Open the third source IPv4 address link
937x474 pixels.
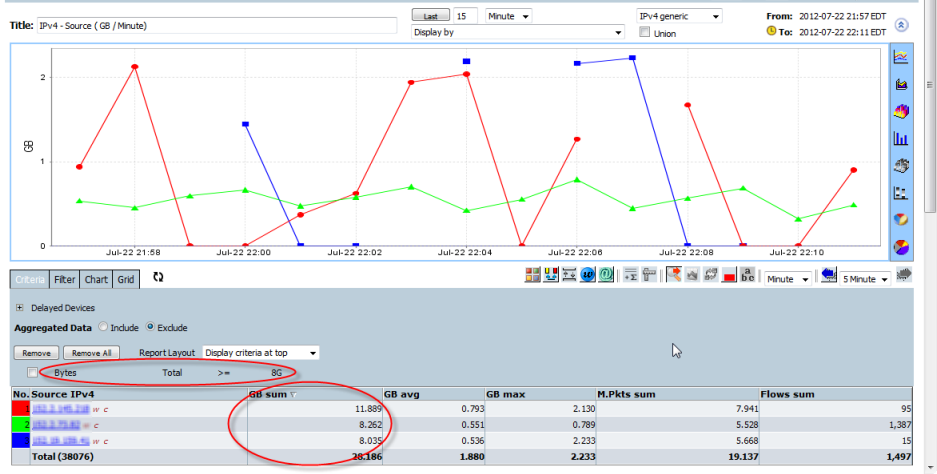[x=60, y=441]
